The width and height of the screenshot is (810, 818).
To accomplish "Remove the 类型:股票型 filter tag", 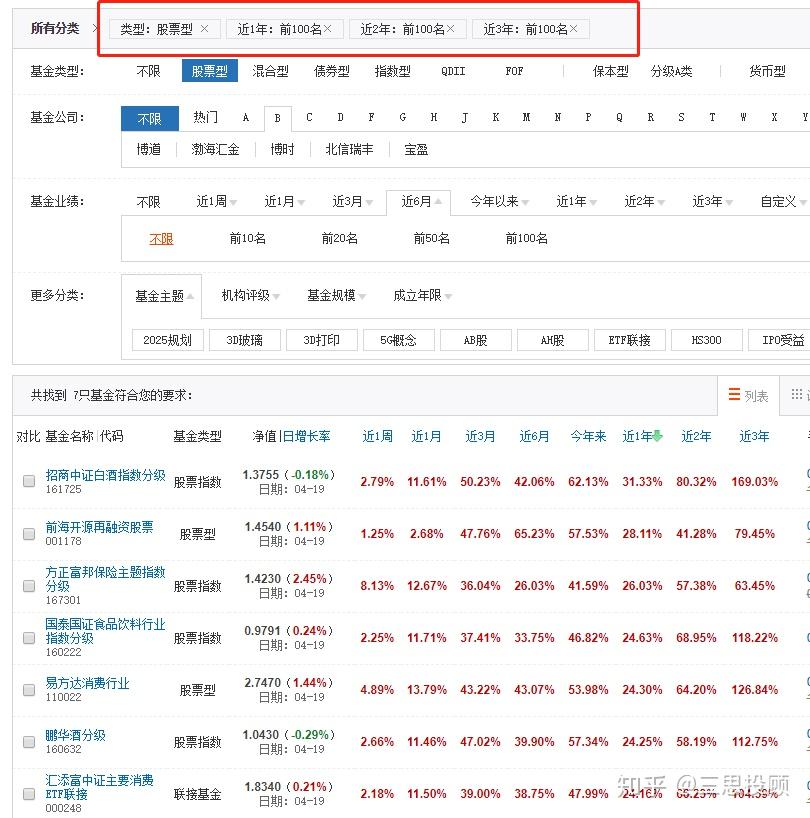I will tap(204, 29).
